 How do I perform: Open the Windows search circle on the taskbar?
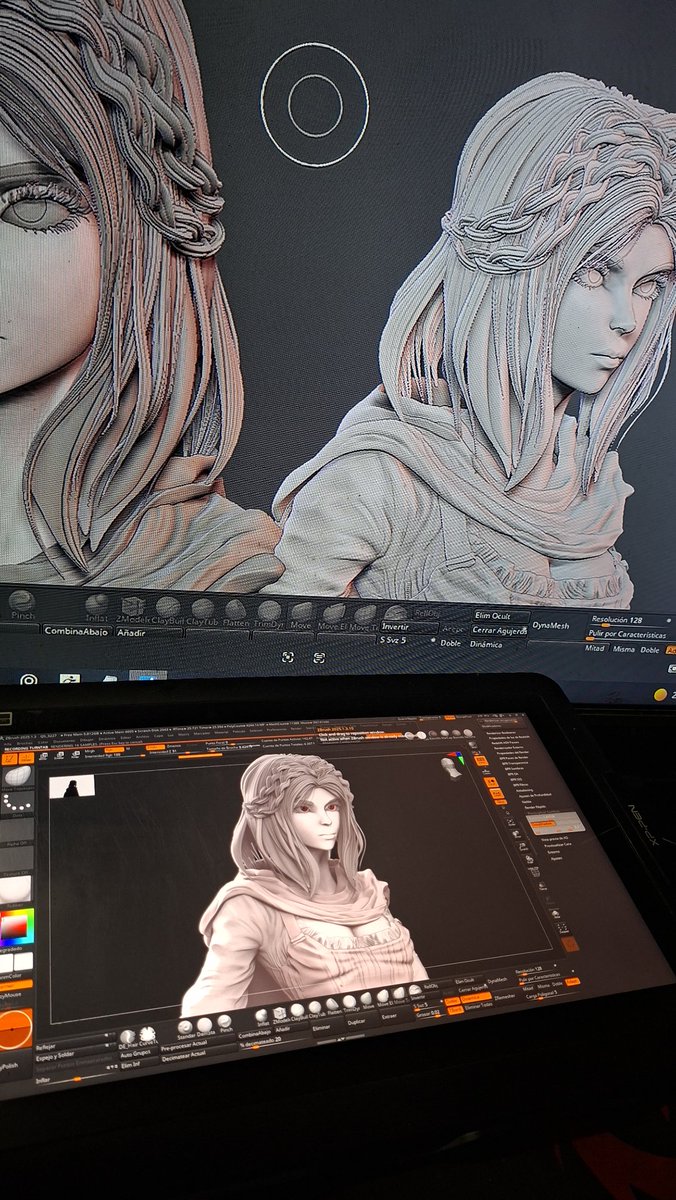[x=28, y=680]
